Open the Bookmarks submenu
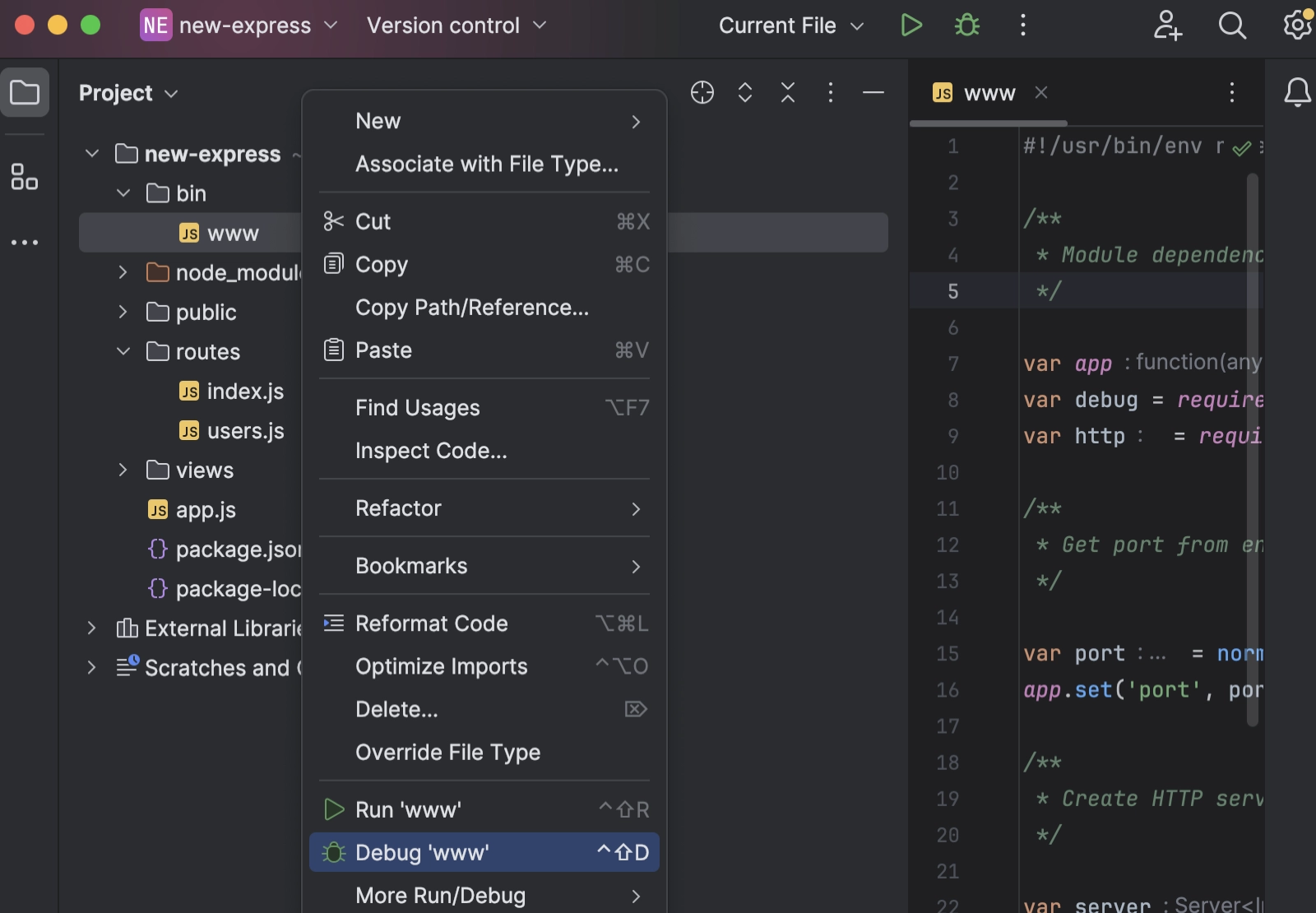This screenshot has width=1316, height=913. click(484, 566)
